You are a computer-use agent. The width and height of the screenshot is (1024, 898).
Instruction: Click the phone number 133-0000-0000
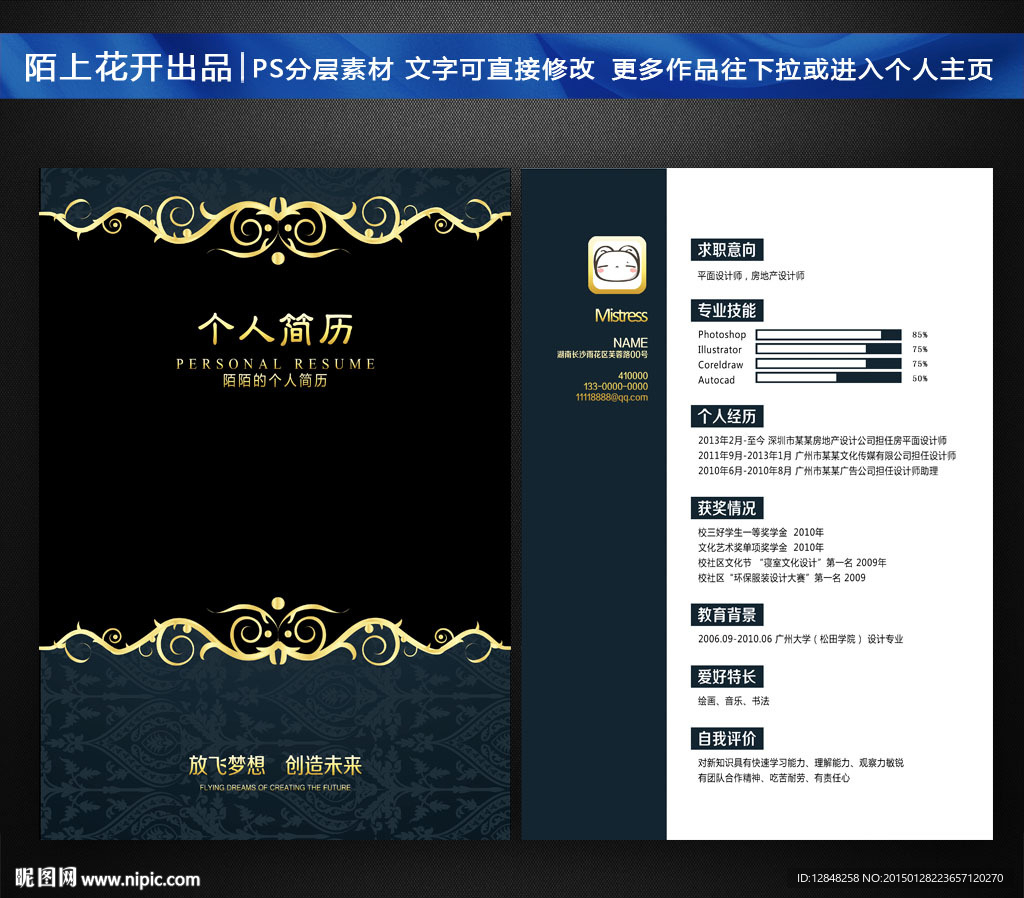tap(616, 386)
